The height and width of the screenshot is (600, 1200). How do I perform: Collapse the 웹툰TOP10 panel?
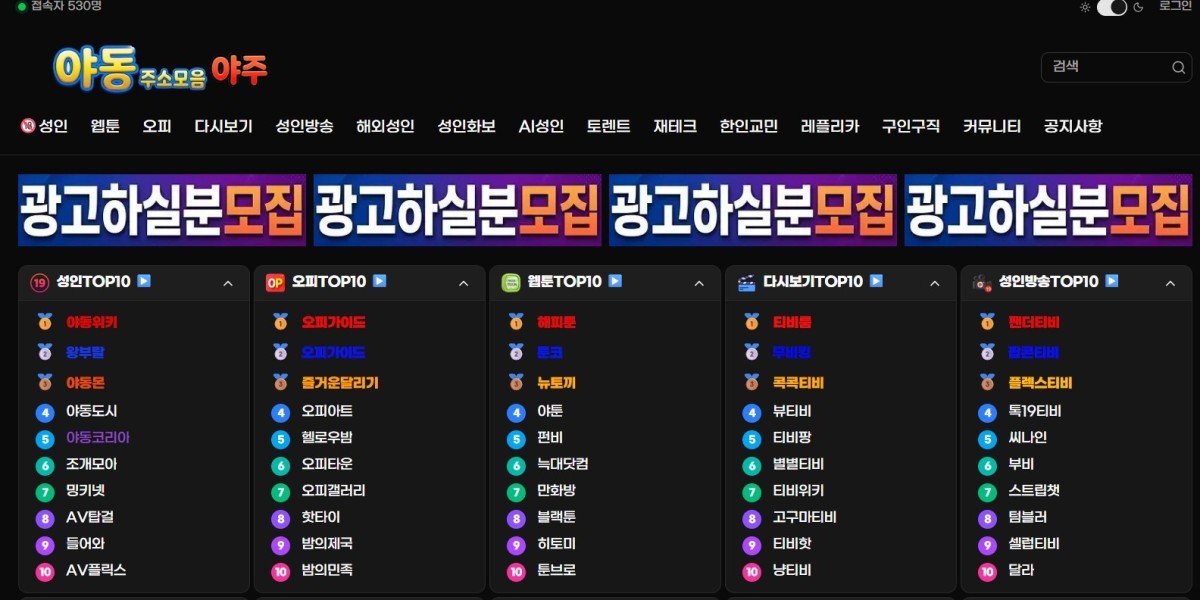(x=699, y=284)
